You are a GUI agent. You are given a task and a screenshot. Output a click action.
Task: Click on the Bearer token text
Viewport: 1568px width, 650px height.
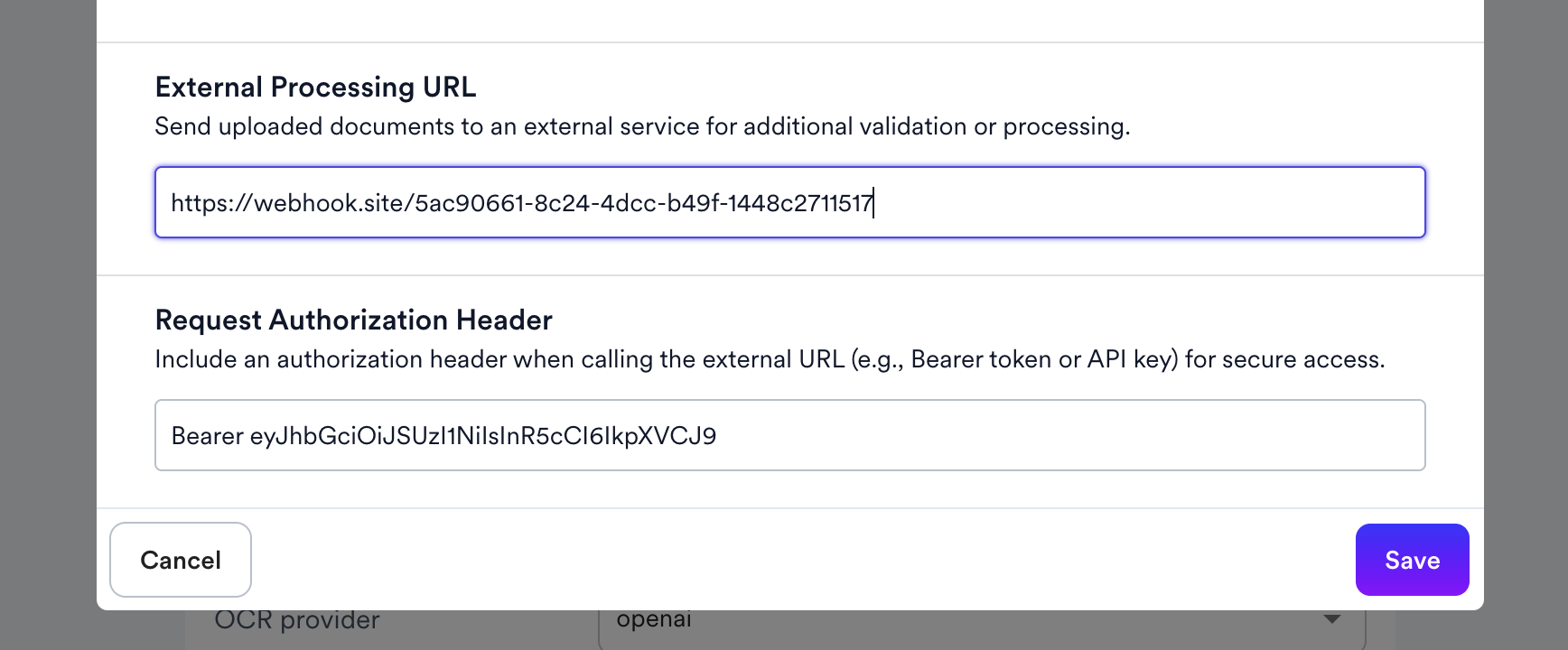coord(482,436)
